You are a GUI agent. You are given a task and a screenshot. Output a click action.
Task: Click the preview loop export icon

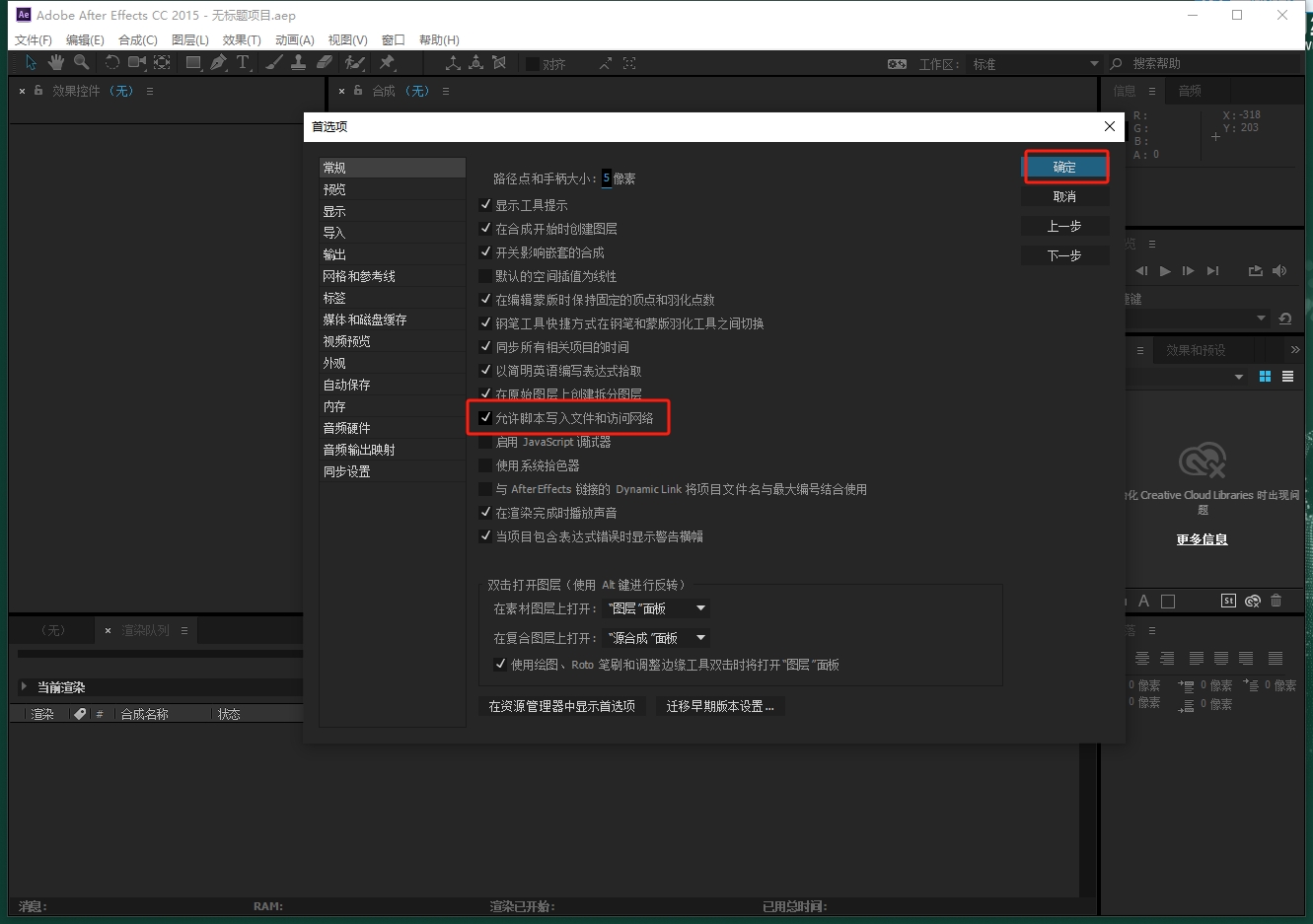[x=1255, y=271]
